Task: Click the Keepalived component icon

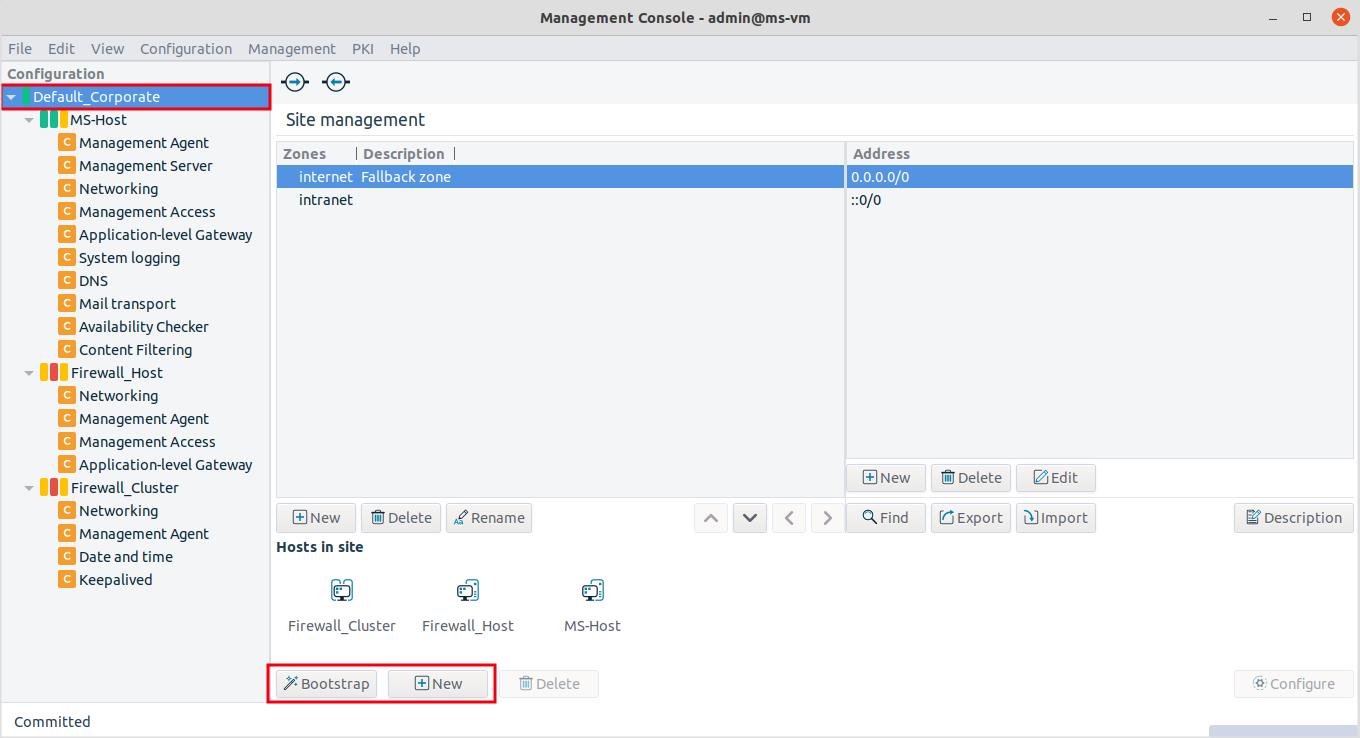Action: point(67,580)
